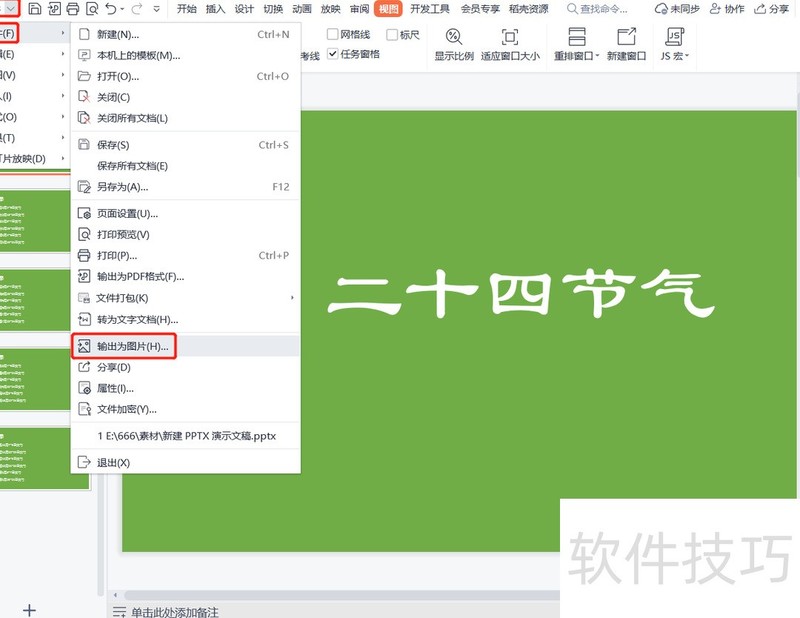Click the 适应窗口大小 fit window icon

[x=510, y=38]
